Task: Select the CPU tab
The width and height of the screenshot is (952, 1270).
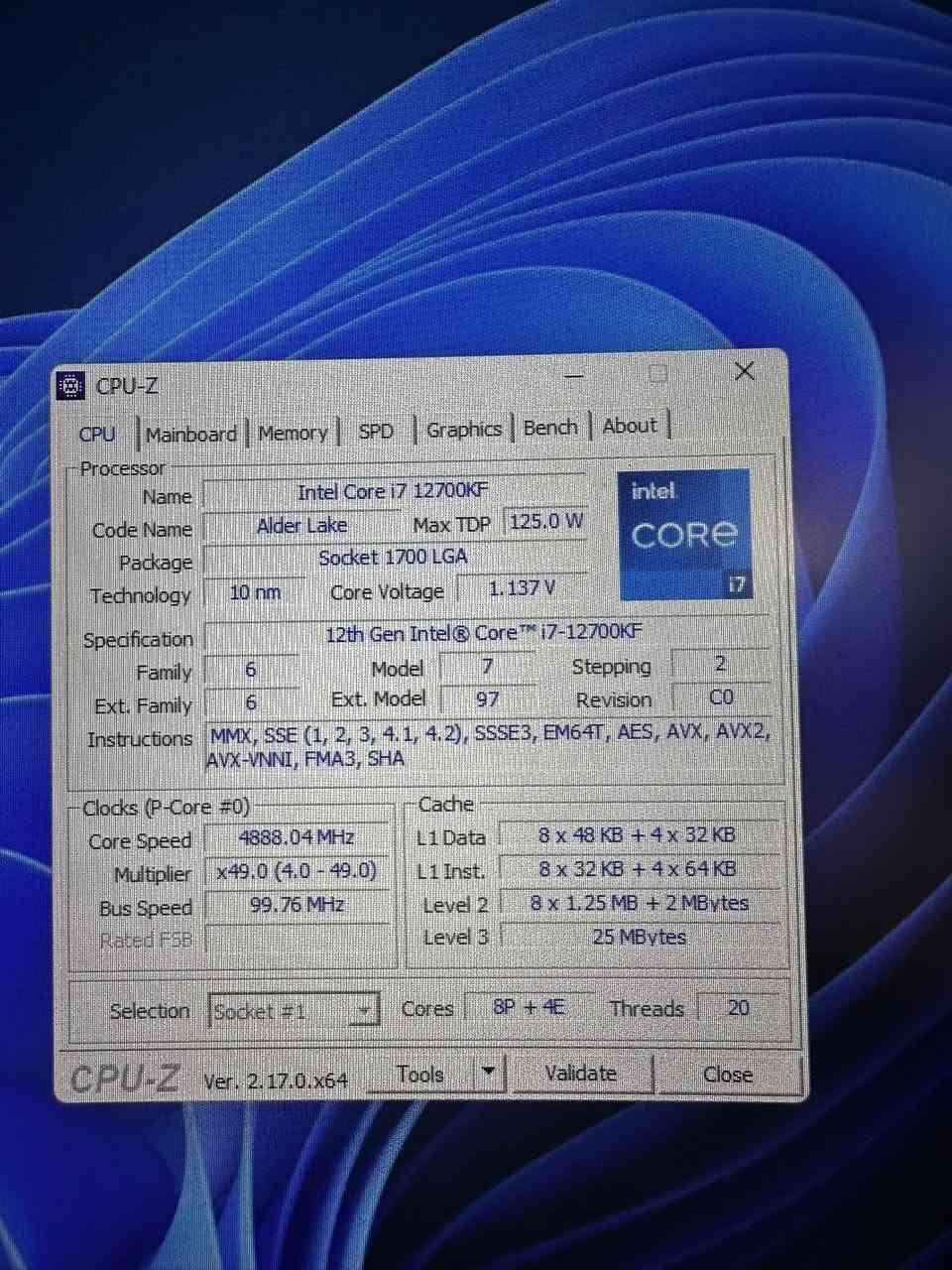Action: point(97,435)
